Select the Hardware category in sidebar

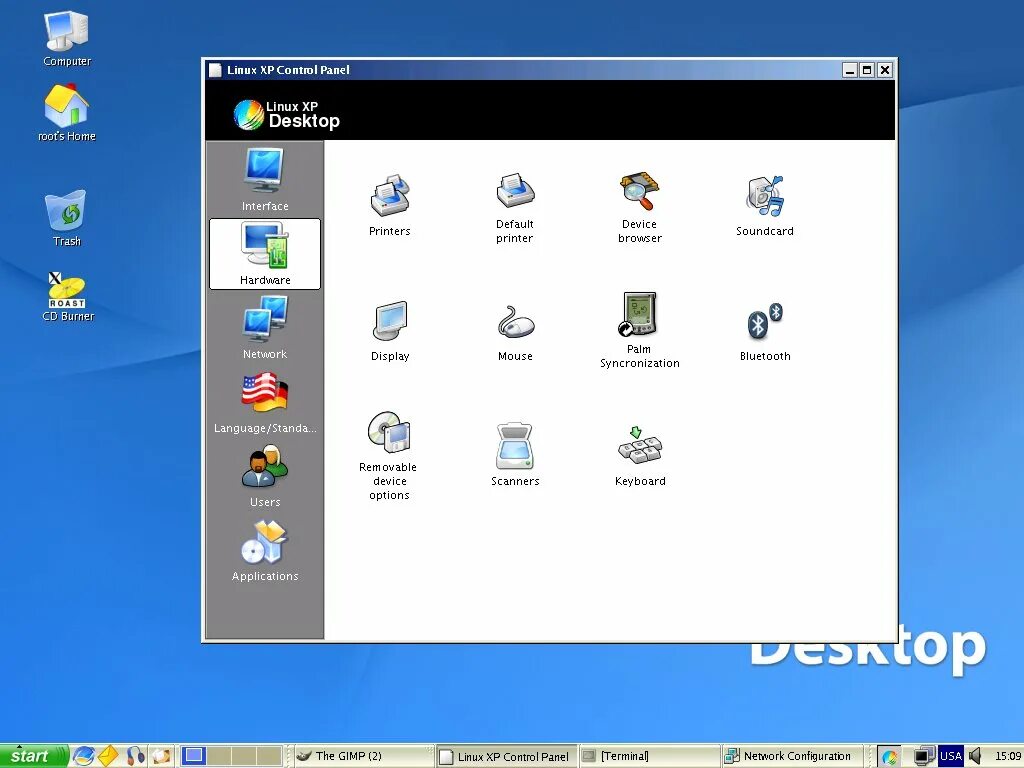[264, 253]
